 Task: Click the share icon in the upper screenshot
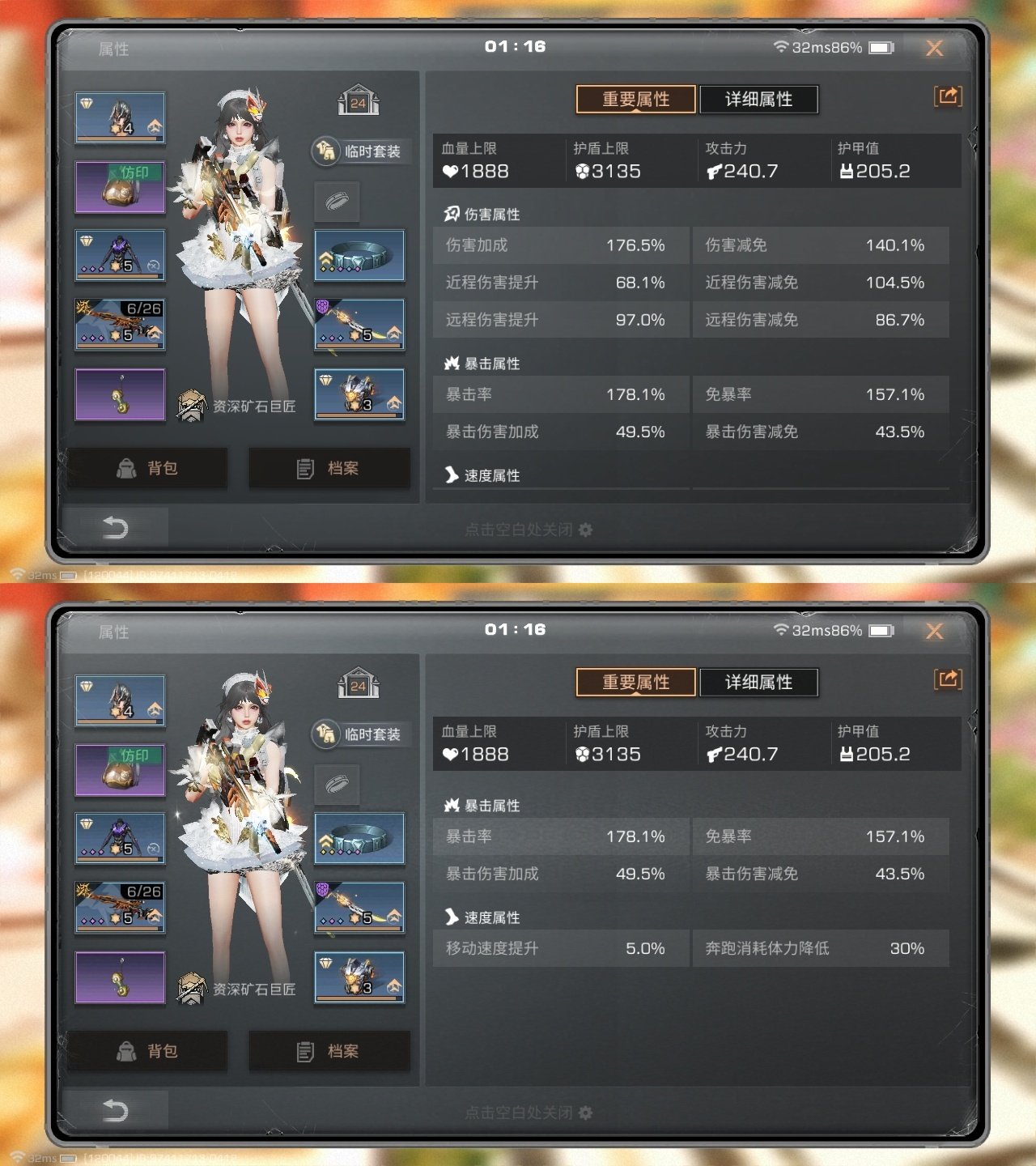(x=948, y=96)
